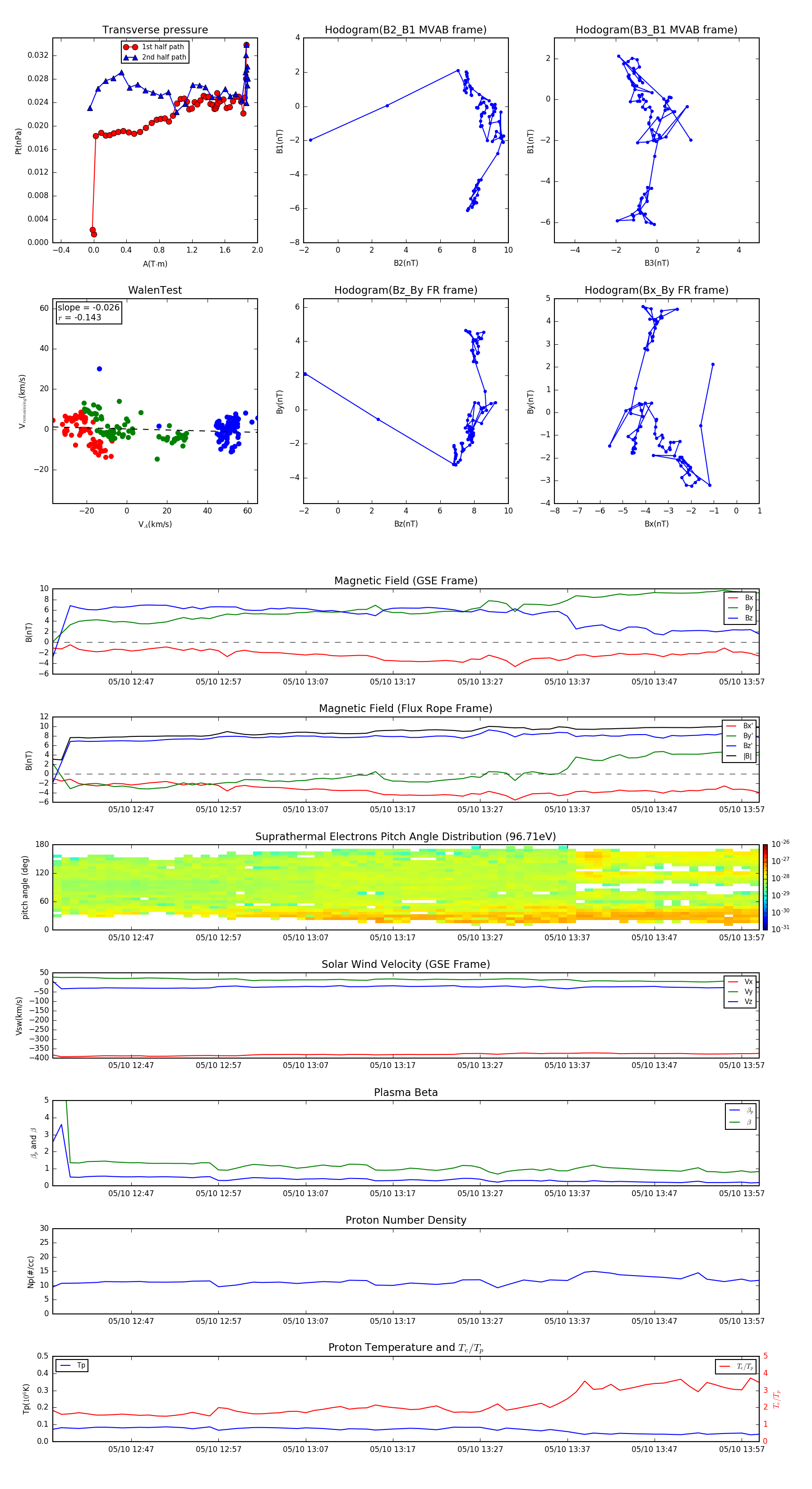Viewport: 812px width, 1489px height.
Task: Select the "Hodogram(Bz_By FR frame)" title
Action: tap(406, 290)
